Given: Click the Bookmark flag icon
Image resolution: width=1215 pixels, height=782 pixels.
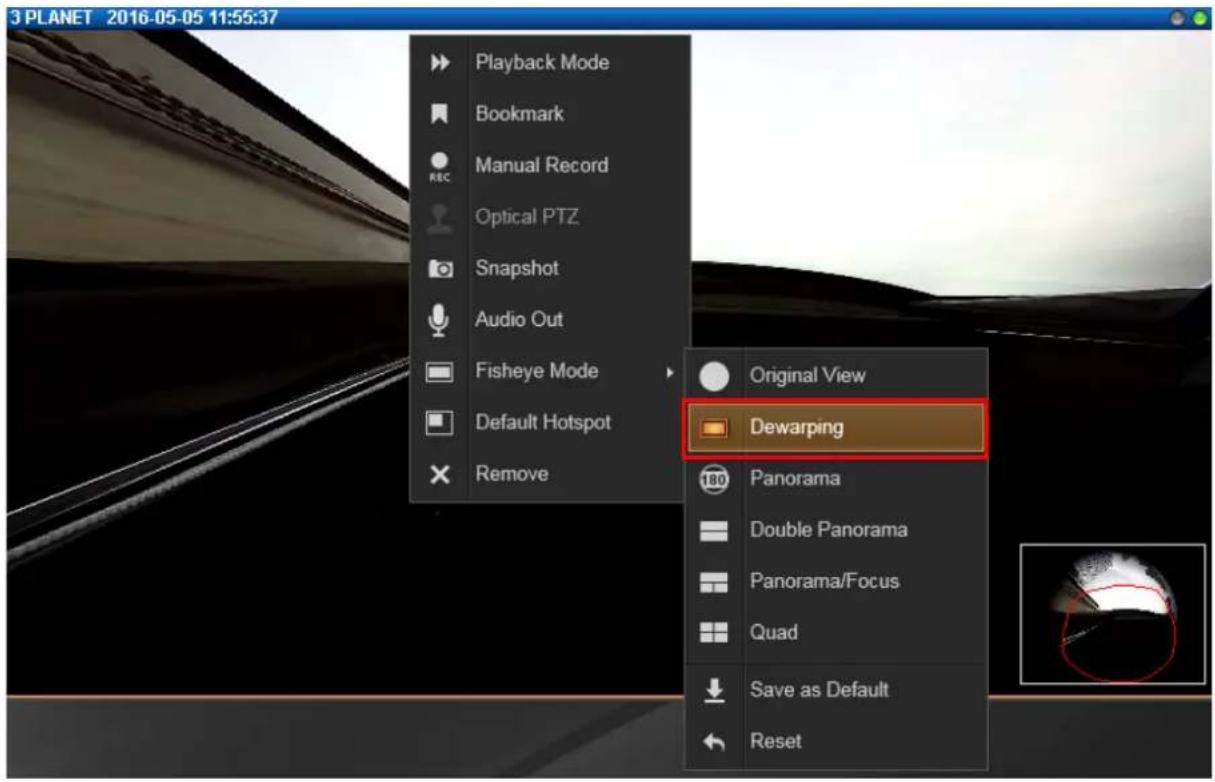Looking at the screenshot, I should 439,114.
